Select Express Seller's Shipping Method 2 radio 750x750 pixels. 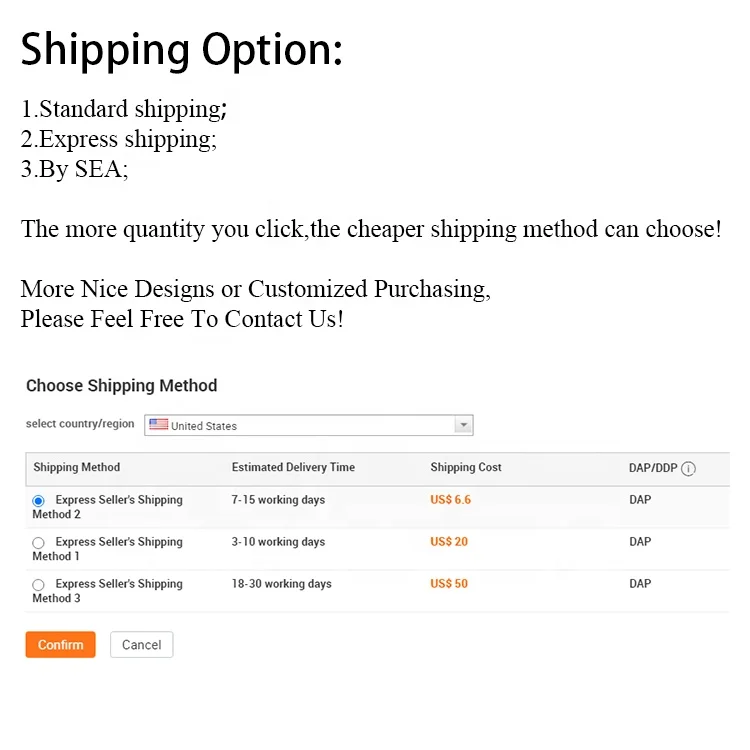coord(38,501)
